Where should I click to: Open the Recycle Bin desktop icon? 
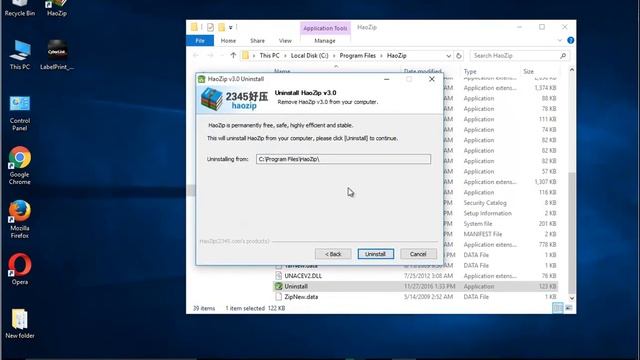(20, 8)
